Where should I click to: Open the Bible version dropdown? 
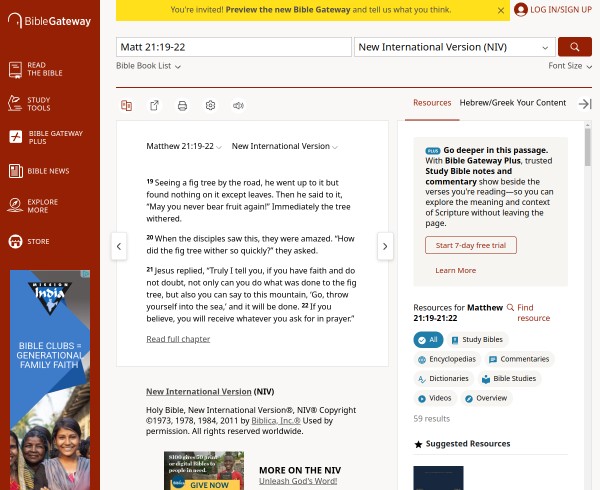(x=455, y=47)
